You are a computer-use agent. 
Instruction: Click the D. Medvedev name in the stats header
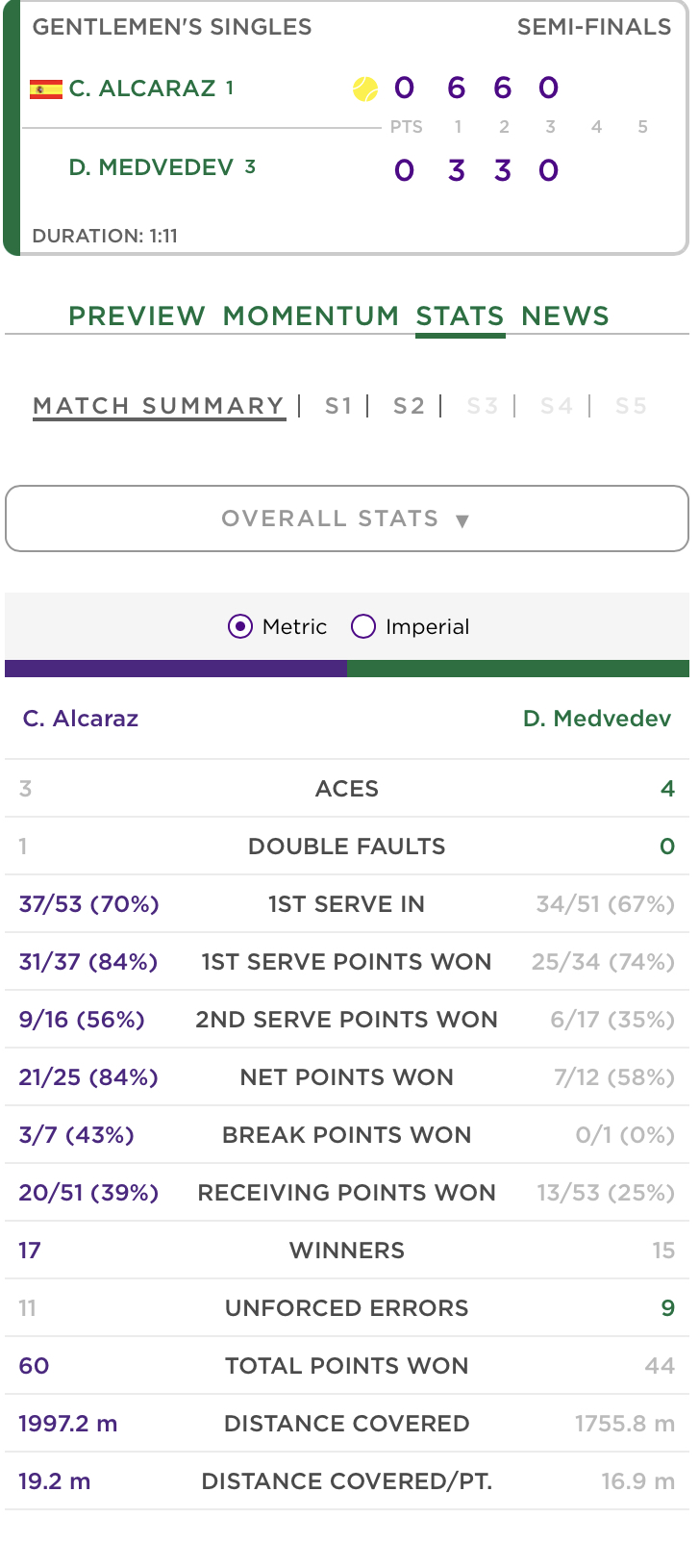pyautogui.click(x=597, y=719)
